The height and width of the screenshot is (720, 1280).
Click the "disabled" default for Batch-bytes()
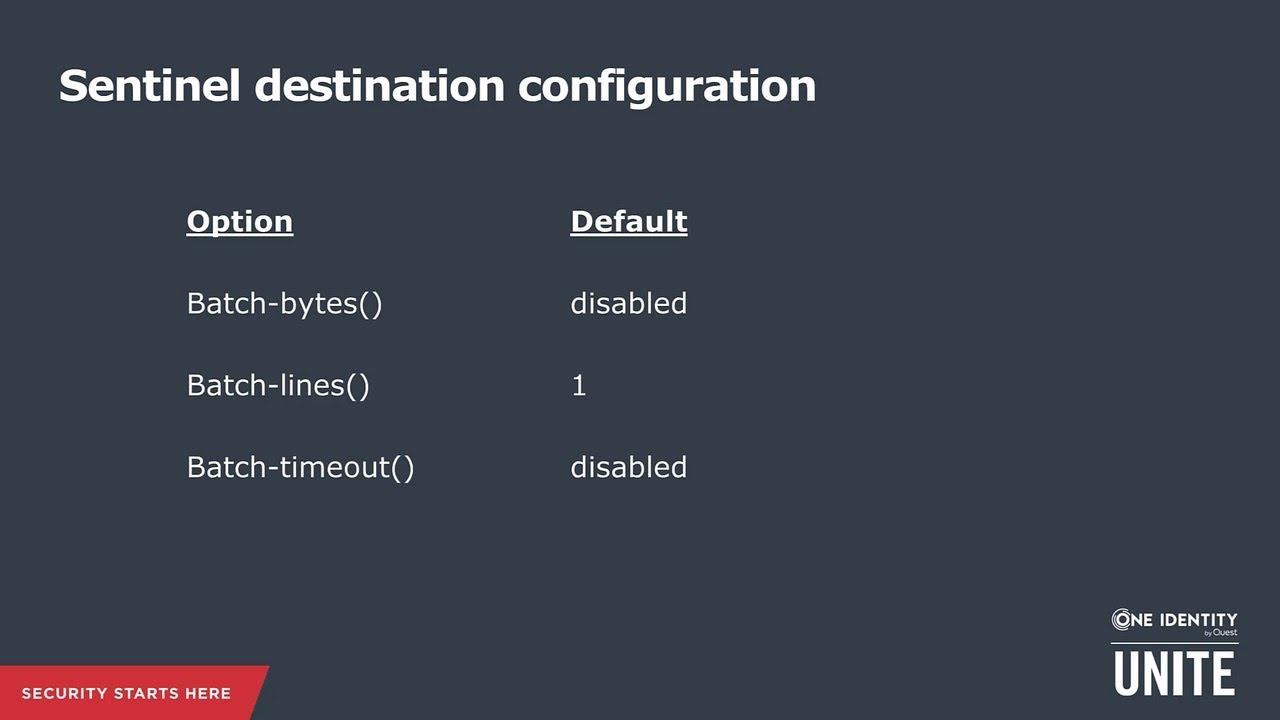(628, 303)
